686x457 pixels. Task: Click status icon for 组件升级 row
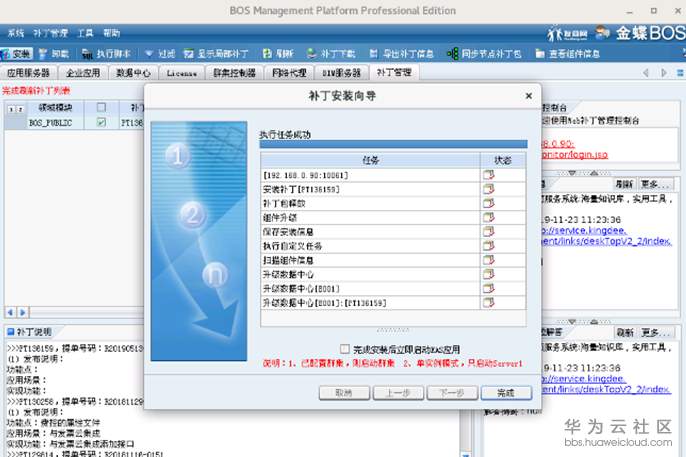coord(489,217)
